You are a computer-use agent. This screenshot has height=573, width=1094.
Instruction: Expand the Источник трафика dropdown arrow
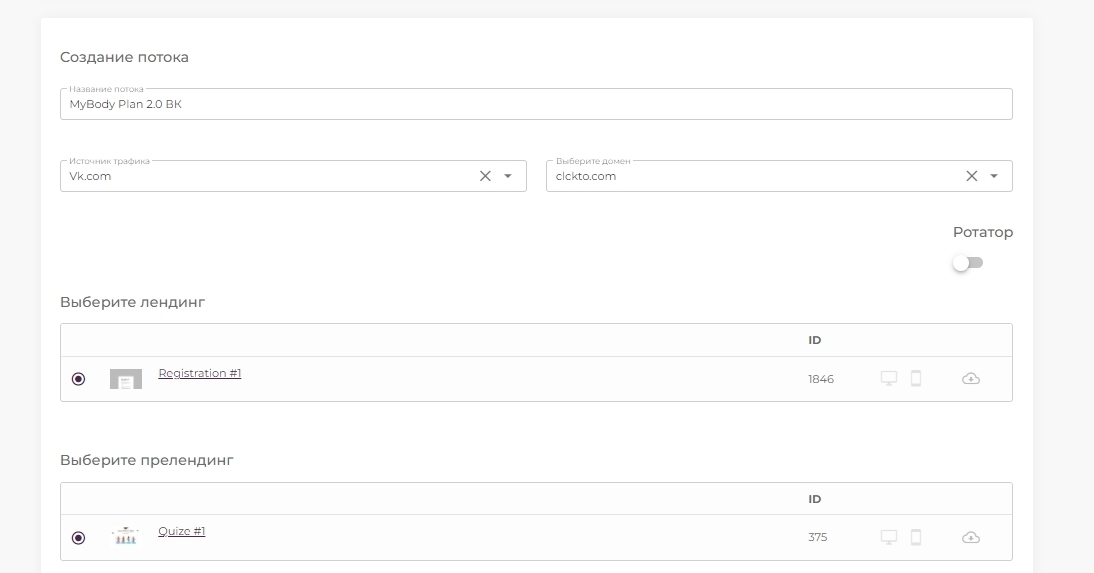(508, 176)
